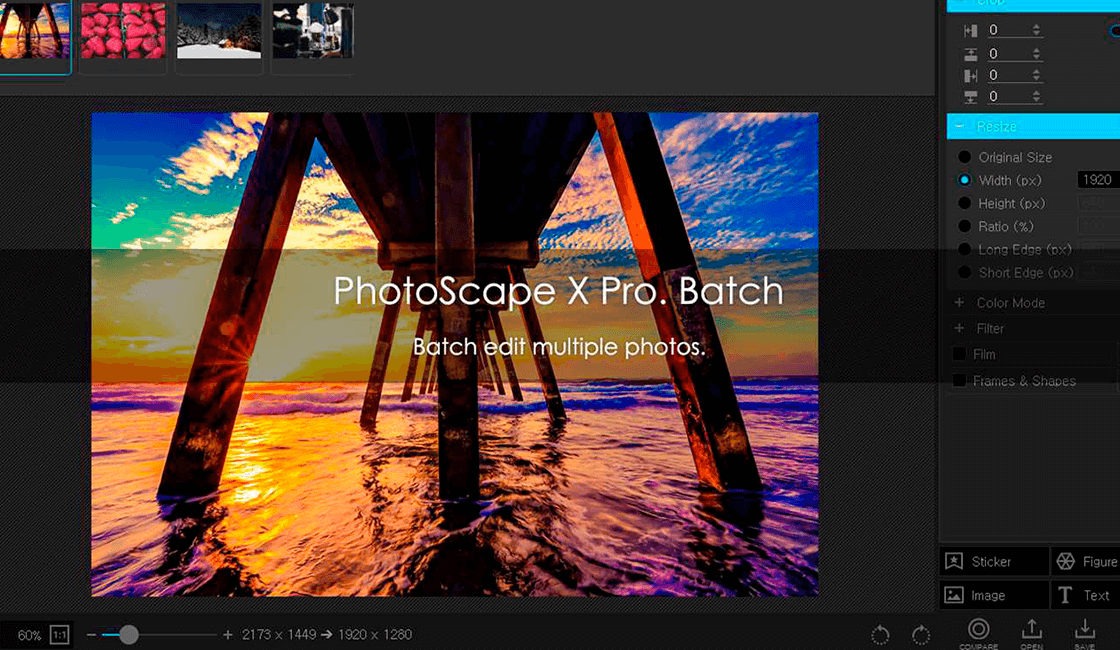Add a Sticker
Screen dimensions: 1120x650
pyautogui.click(x=994, y=561)
